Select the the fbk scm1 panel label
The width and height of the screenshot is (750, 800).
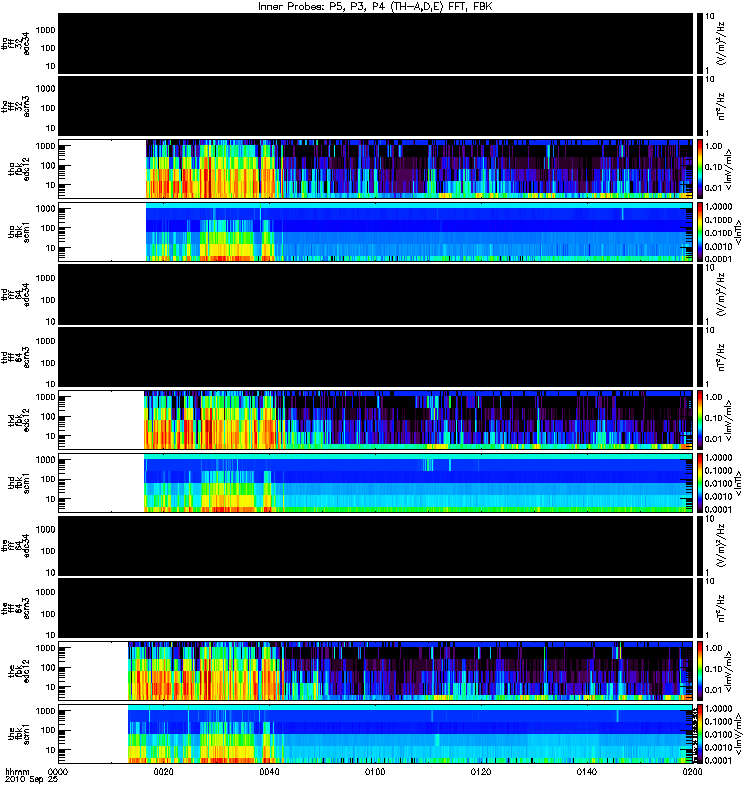tap(19, 734)
